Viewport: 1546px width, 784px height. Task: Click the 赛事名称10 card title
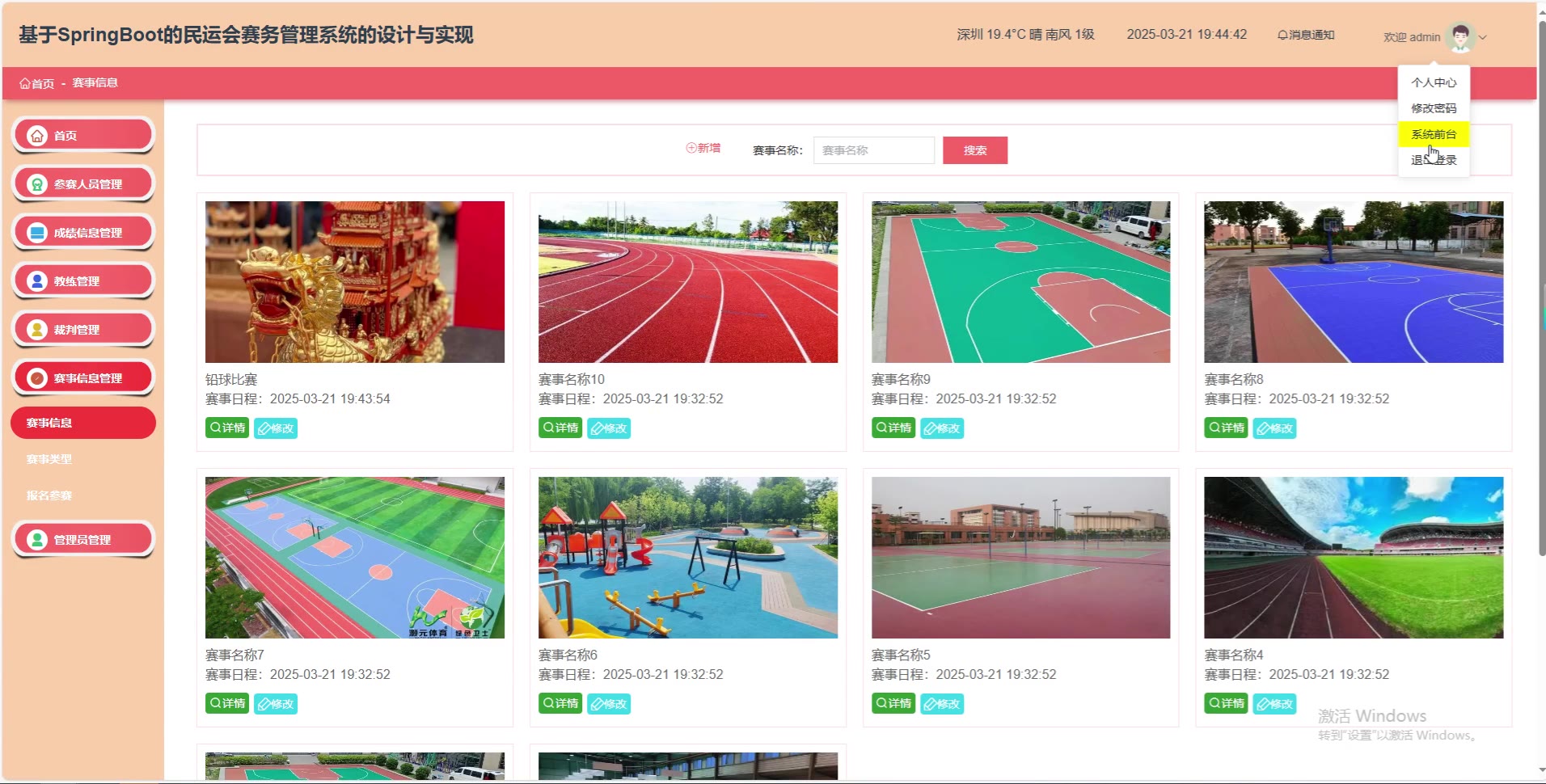(x=572, y=380)
